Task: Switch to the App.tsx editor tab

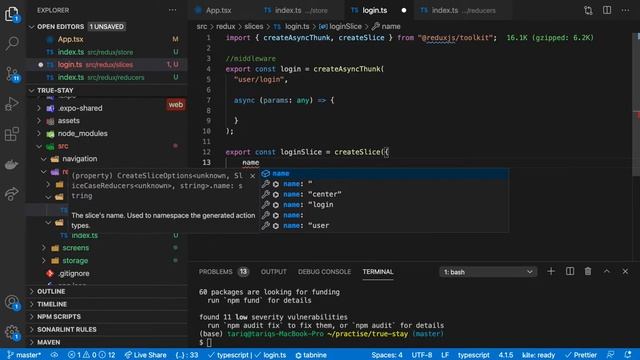Action: click(x=219, y=10)
